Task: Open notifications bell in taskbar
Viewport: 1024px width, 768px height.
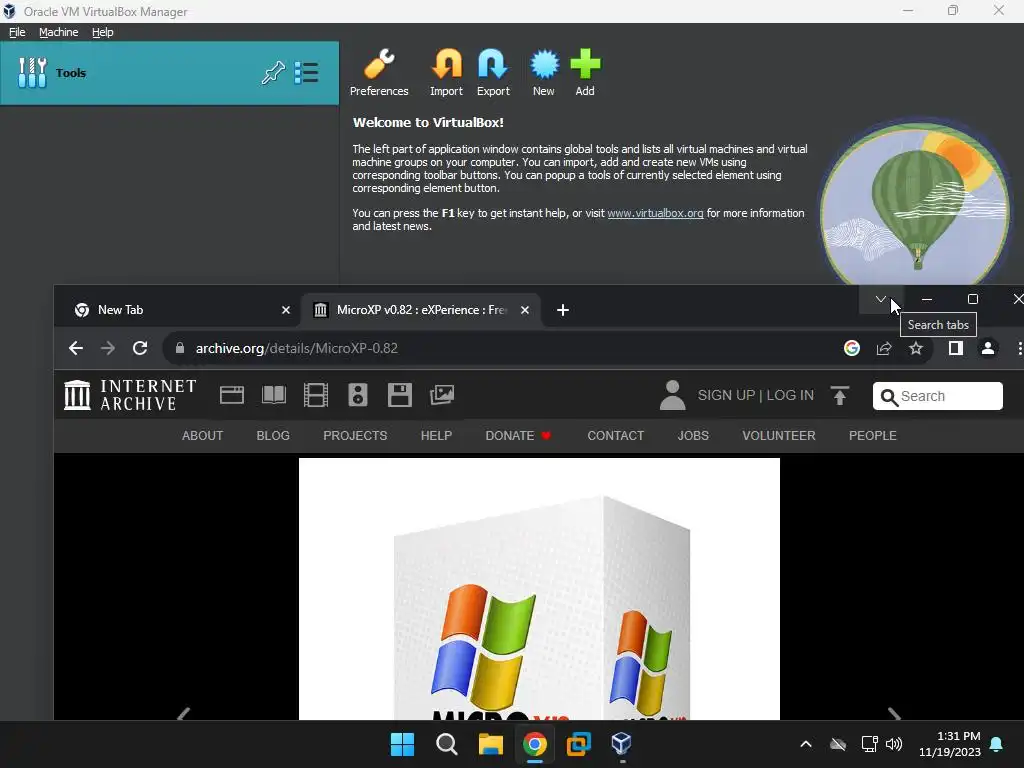Action: 997,744
